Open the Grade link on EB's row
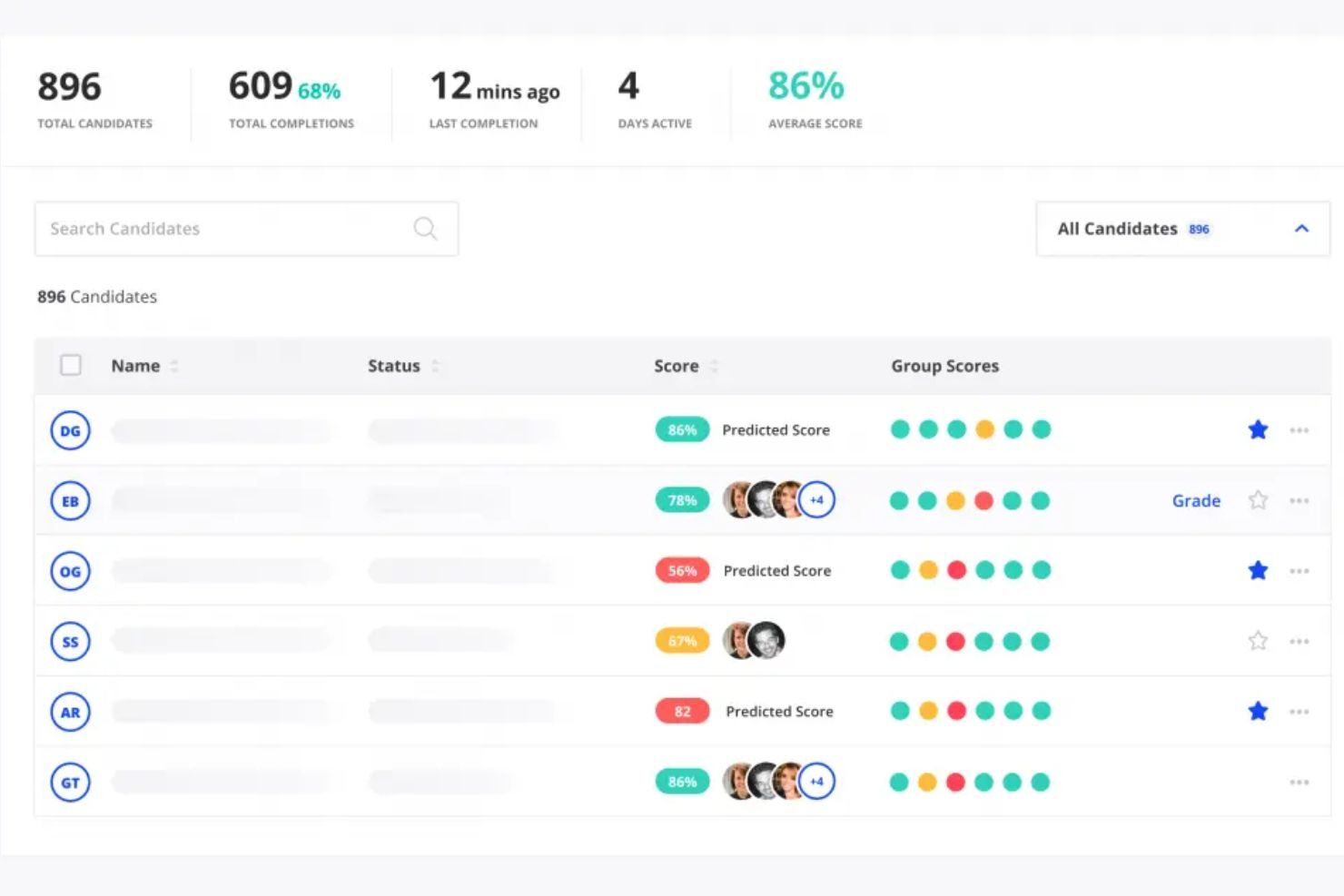This screenshot has height=896, width=1344. (1196, 500)
